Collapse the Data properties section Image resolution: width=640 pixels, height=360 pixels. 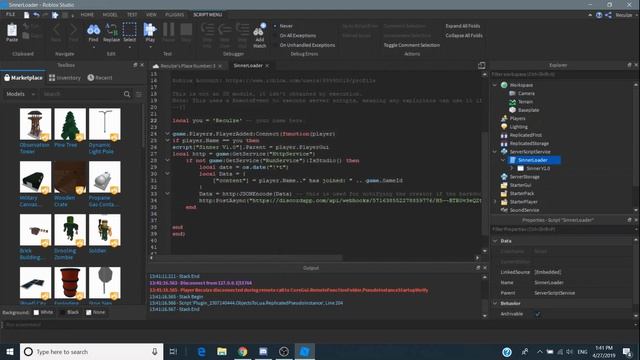coord(495,241)
